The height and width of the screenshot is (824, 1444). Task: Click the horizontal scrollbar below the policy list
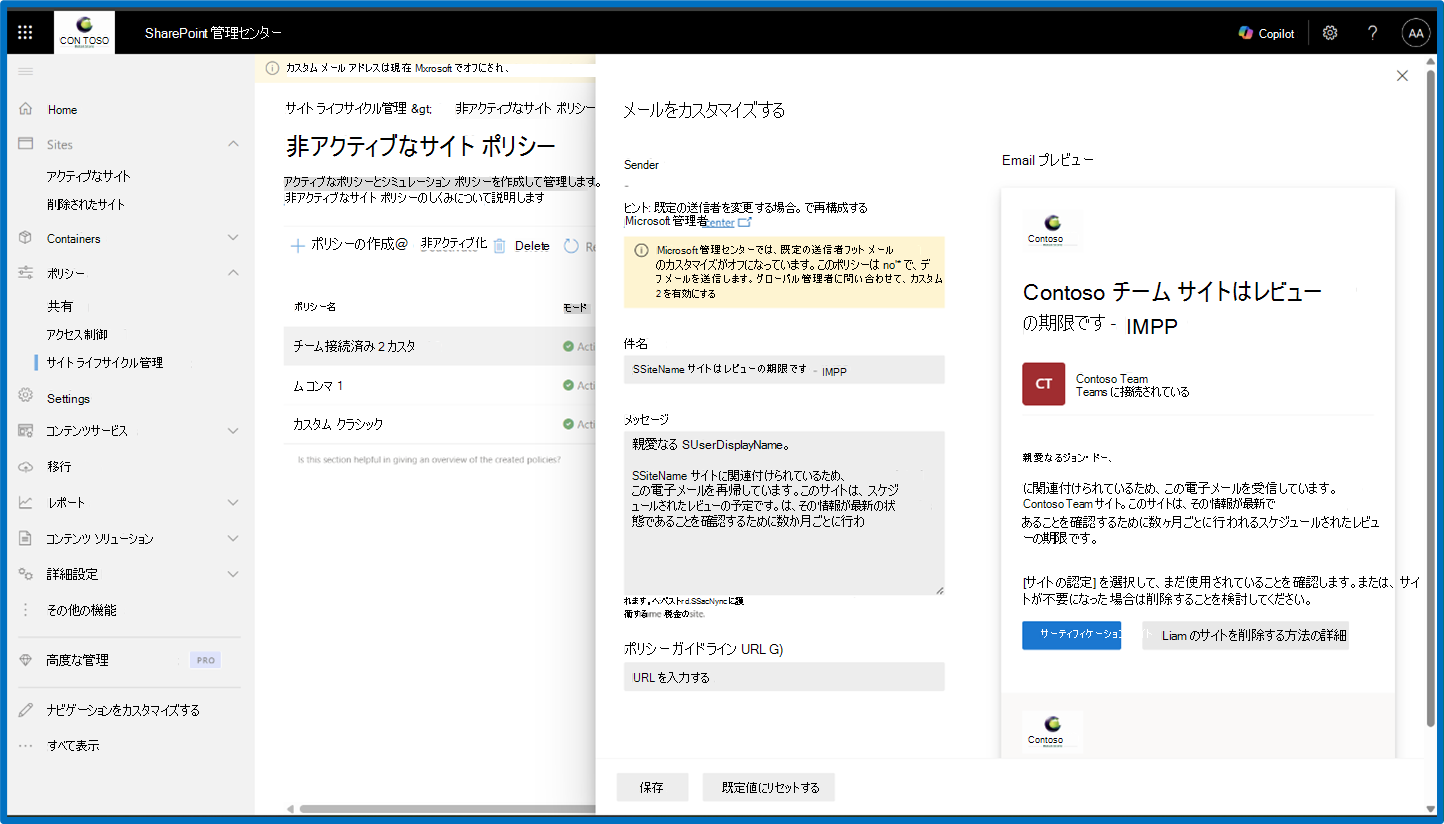pos(448,808)
